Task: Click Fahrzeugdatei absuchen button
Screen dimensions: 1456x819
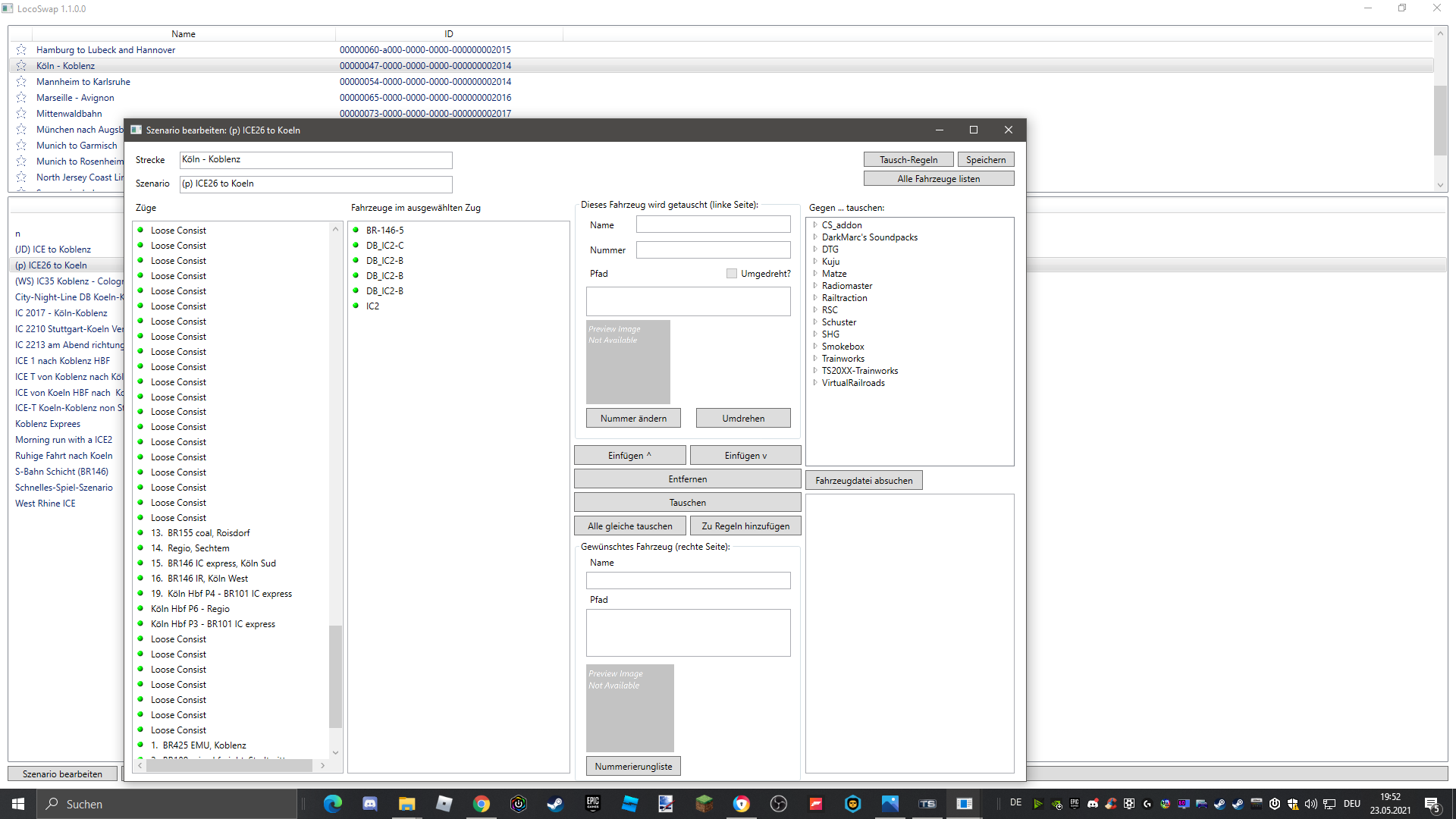Action: click(864, 481)
